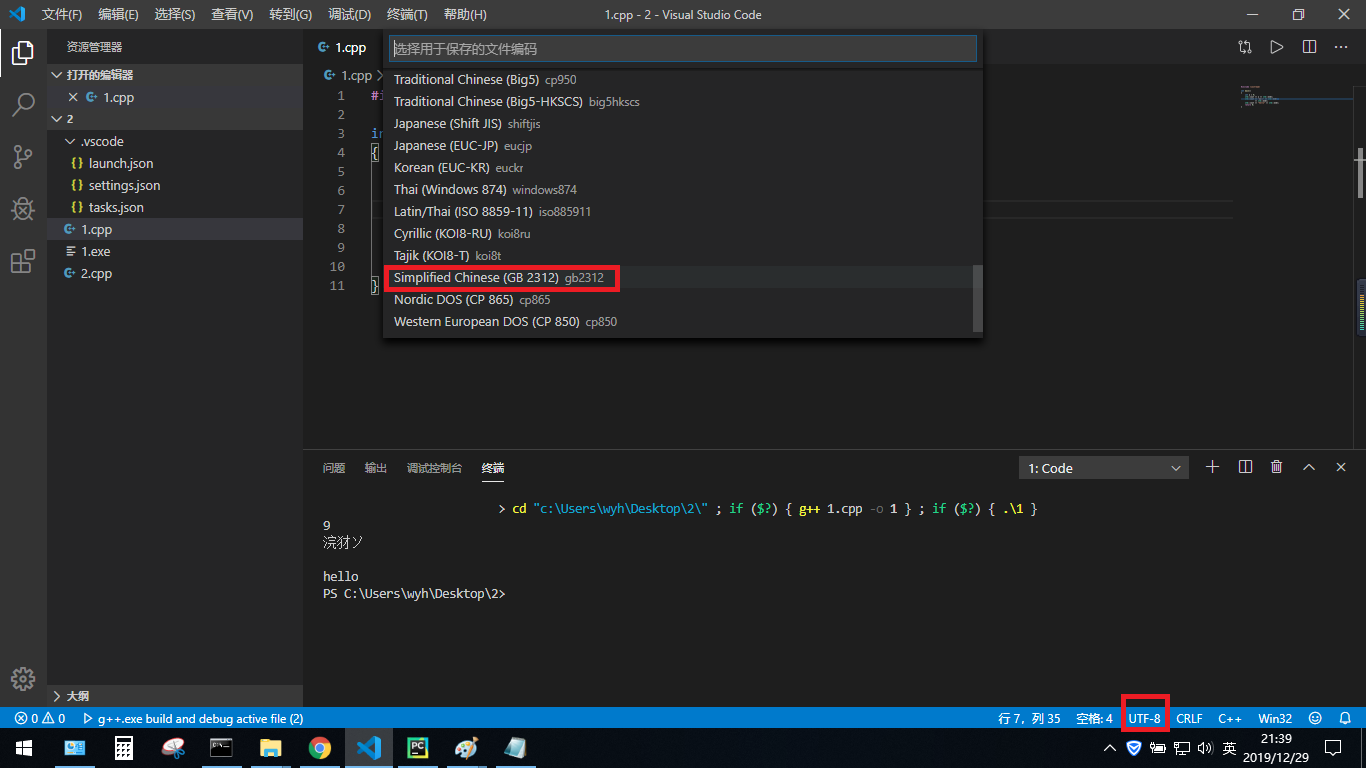
Task: Click g++.exe build and debug status item
Action: [x=193, y=718]
